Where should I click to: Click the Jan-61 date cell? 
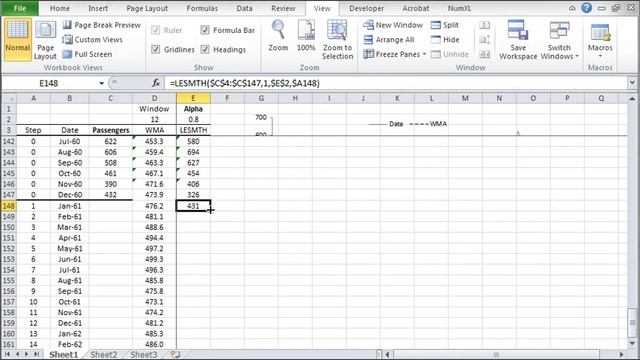click(70, 206)
